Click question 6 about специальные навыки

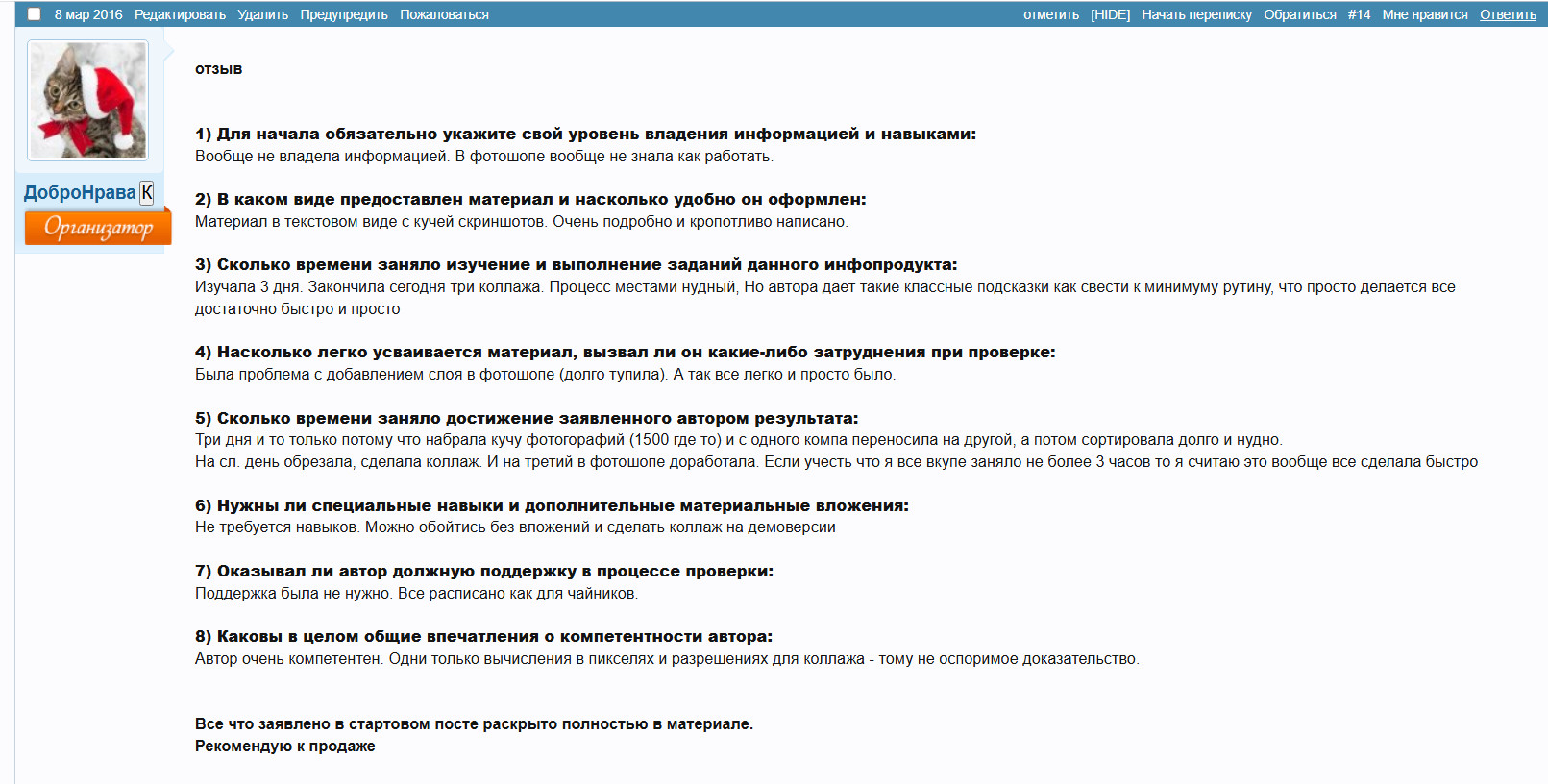click(x=552, y=506)
